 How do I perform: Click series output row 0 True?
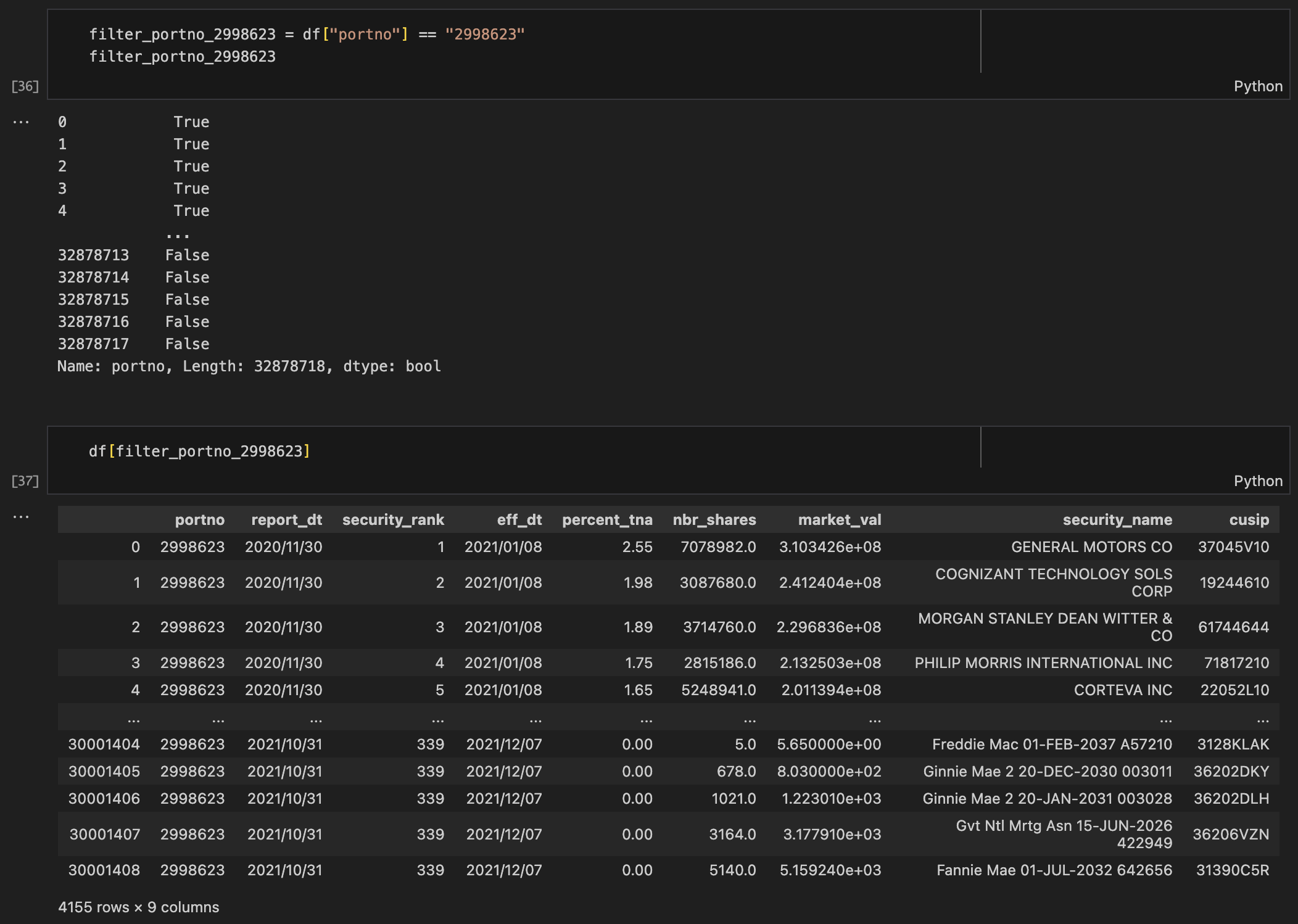[x=134, y=122]
